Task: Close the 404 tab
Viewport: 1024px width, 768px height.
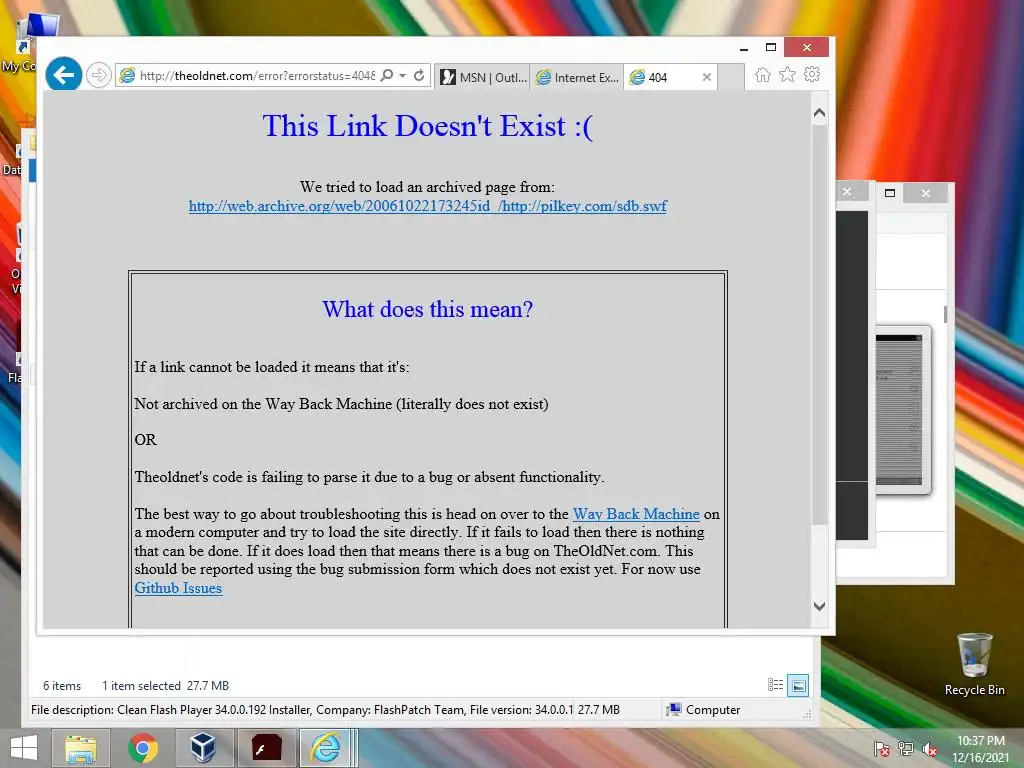Action: tap(707, 77)
